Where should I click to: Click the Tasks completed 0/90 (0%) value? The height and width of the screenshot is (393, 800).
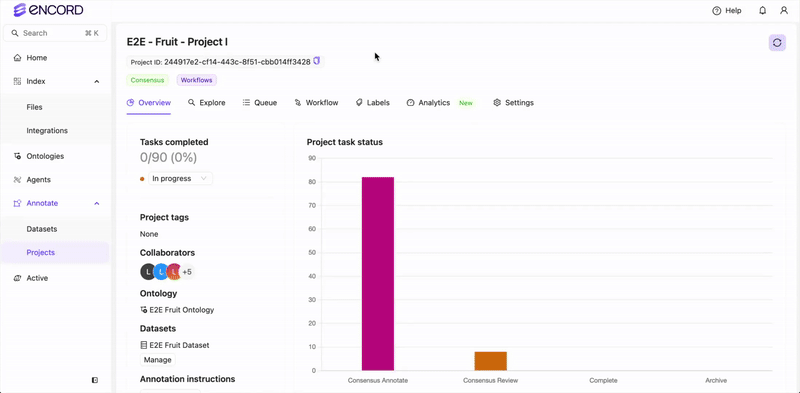(168, 158)
